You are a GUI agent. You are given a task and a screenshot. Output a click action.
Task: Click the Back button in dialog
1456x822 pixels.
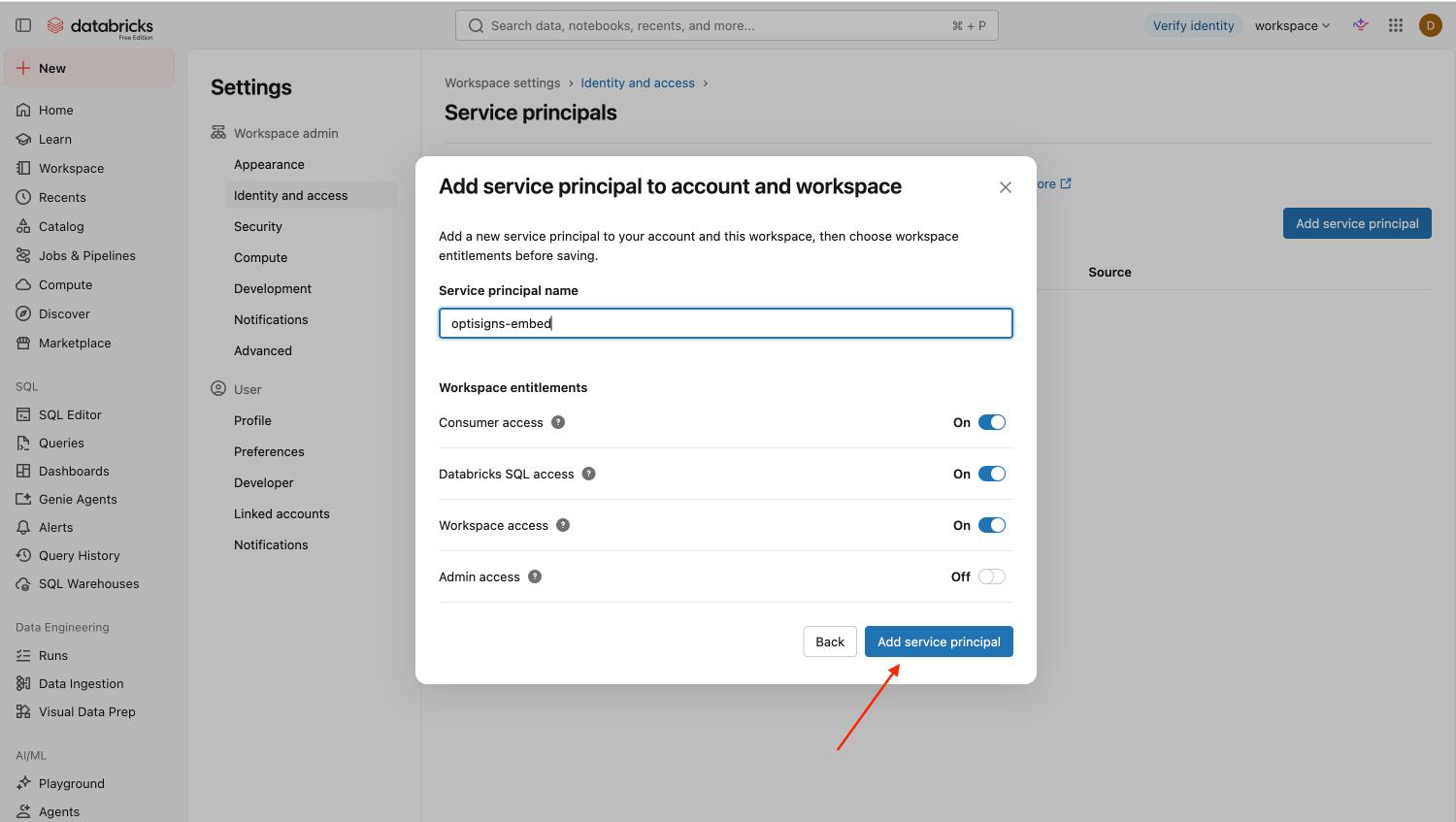(x=830, y=641)
